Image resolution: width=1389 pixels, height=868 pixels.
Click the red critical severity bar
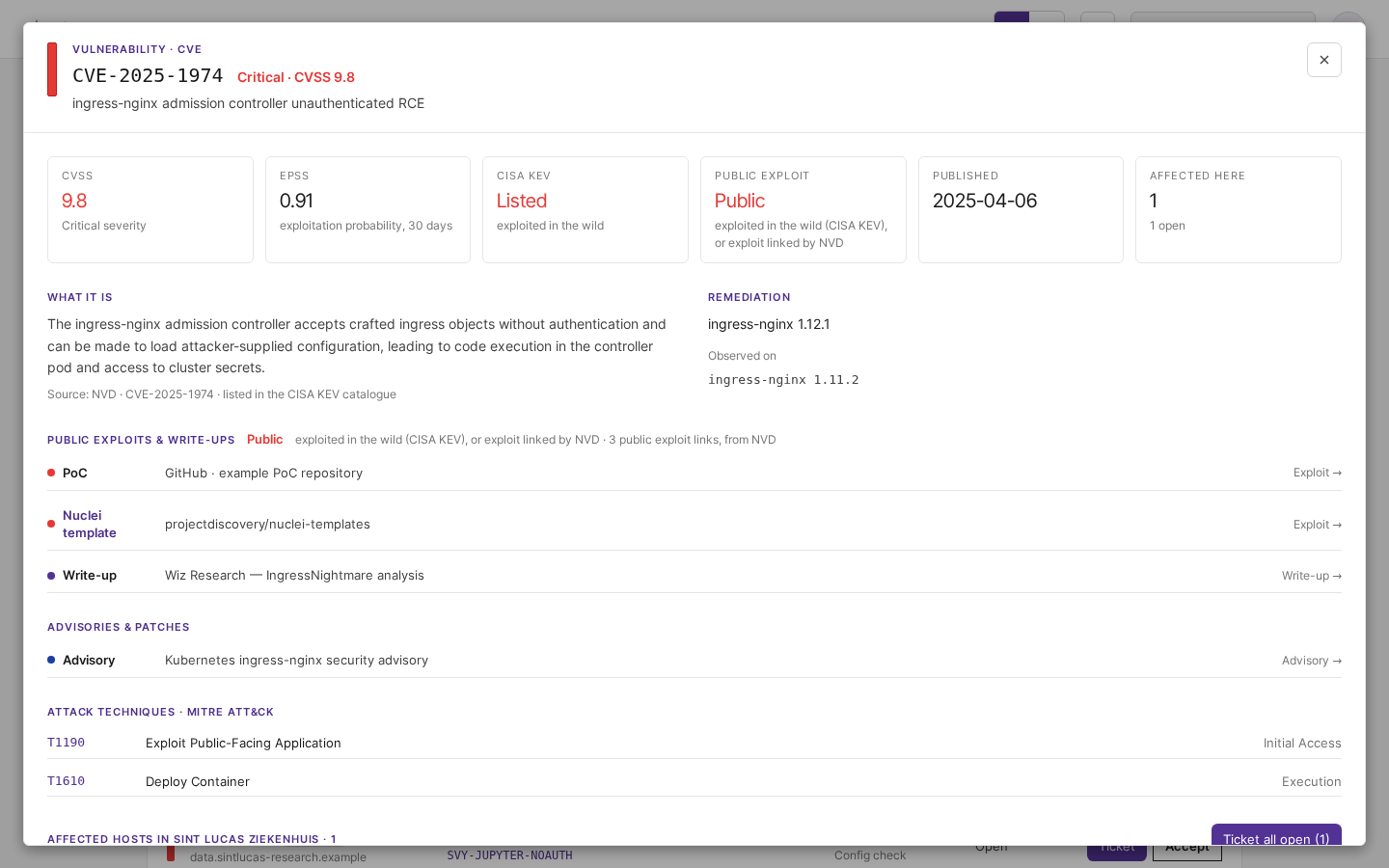point(52,69)
